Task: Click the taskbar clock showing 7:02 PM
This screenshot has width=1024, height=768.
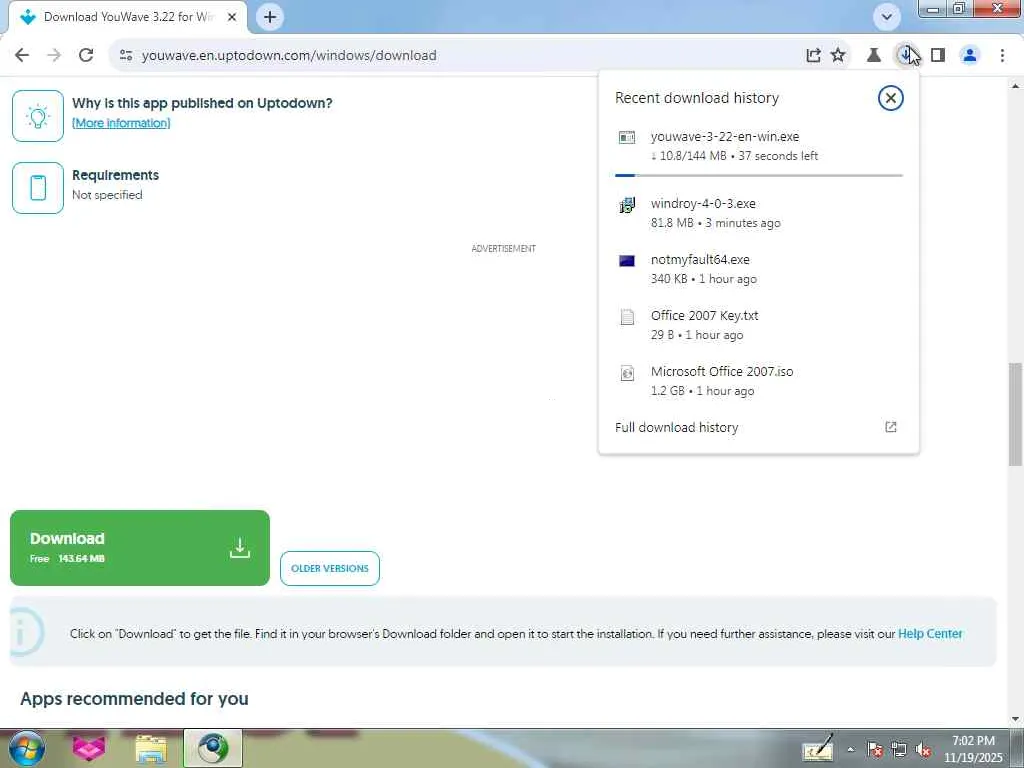Action: tap(973, 749)
